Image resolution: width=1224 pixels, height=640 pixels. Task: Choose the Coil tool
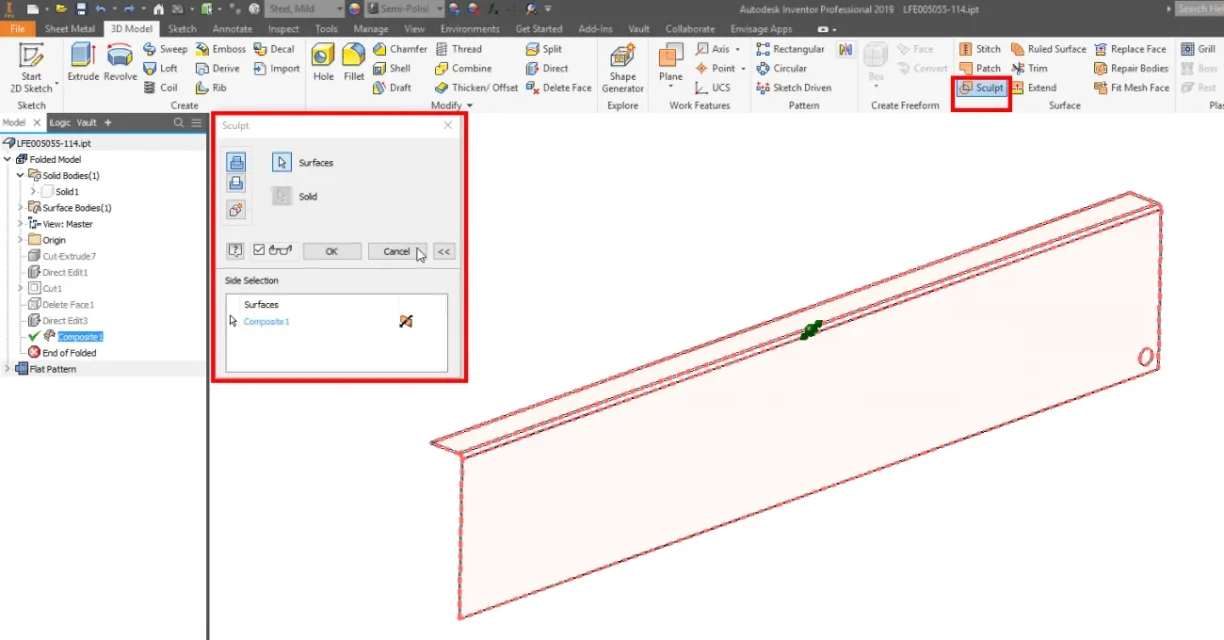tap(160, 87)
